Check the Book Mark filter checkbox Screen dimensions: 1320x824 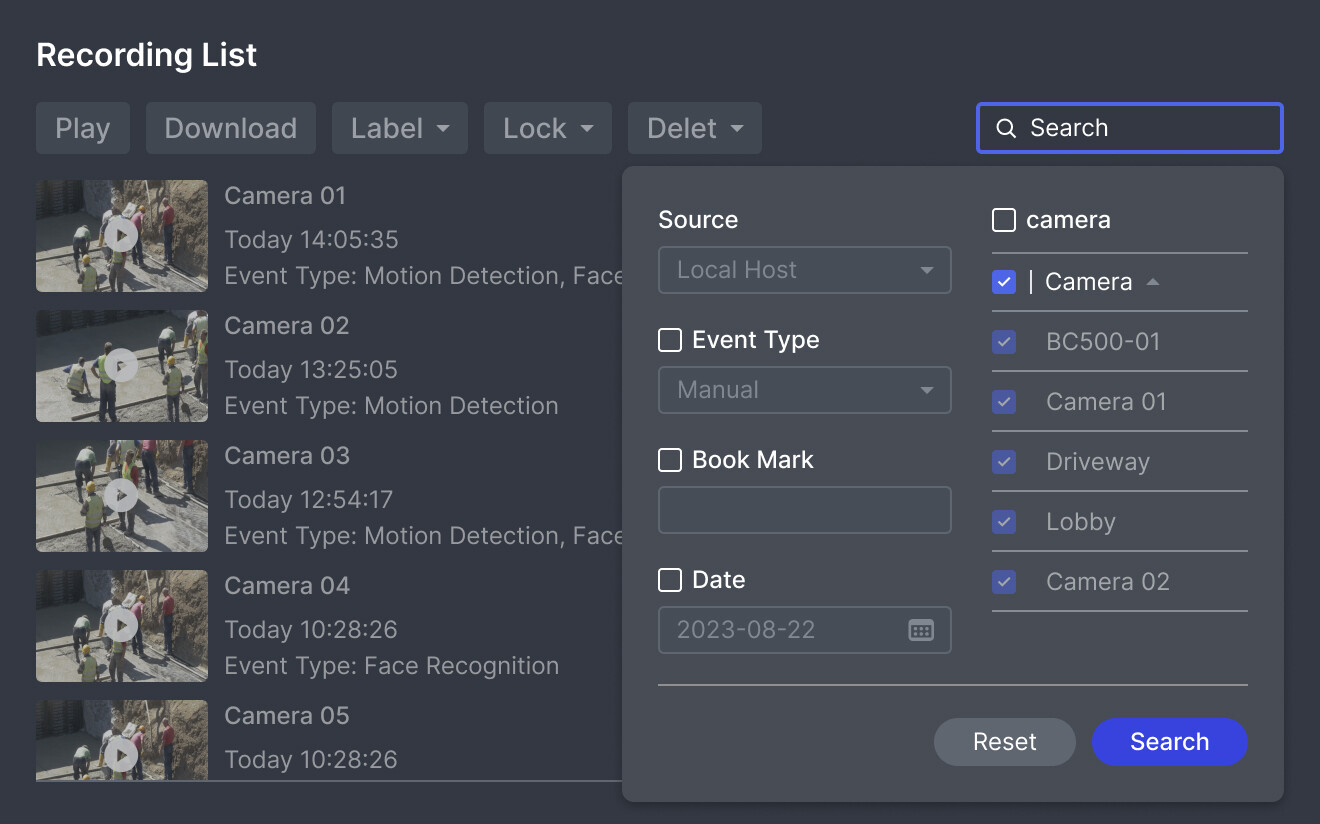pos(669,460)
